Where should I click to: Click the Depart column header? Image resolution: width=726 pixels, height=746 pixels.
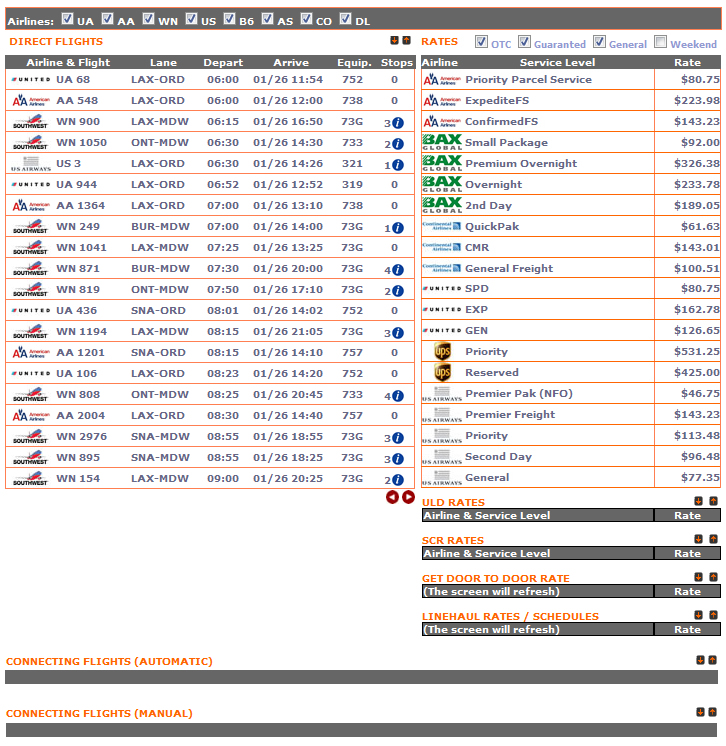click(x=222, y=63)
